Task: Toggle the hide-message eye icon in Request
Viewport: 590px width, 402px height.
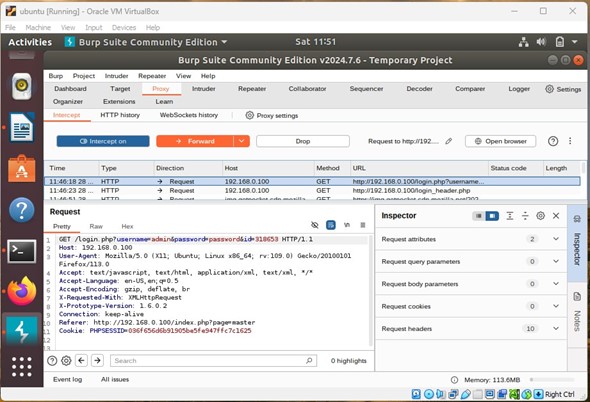Action: point(315,225)
